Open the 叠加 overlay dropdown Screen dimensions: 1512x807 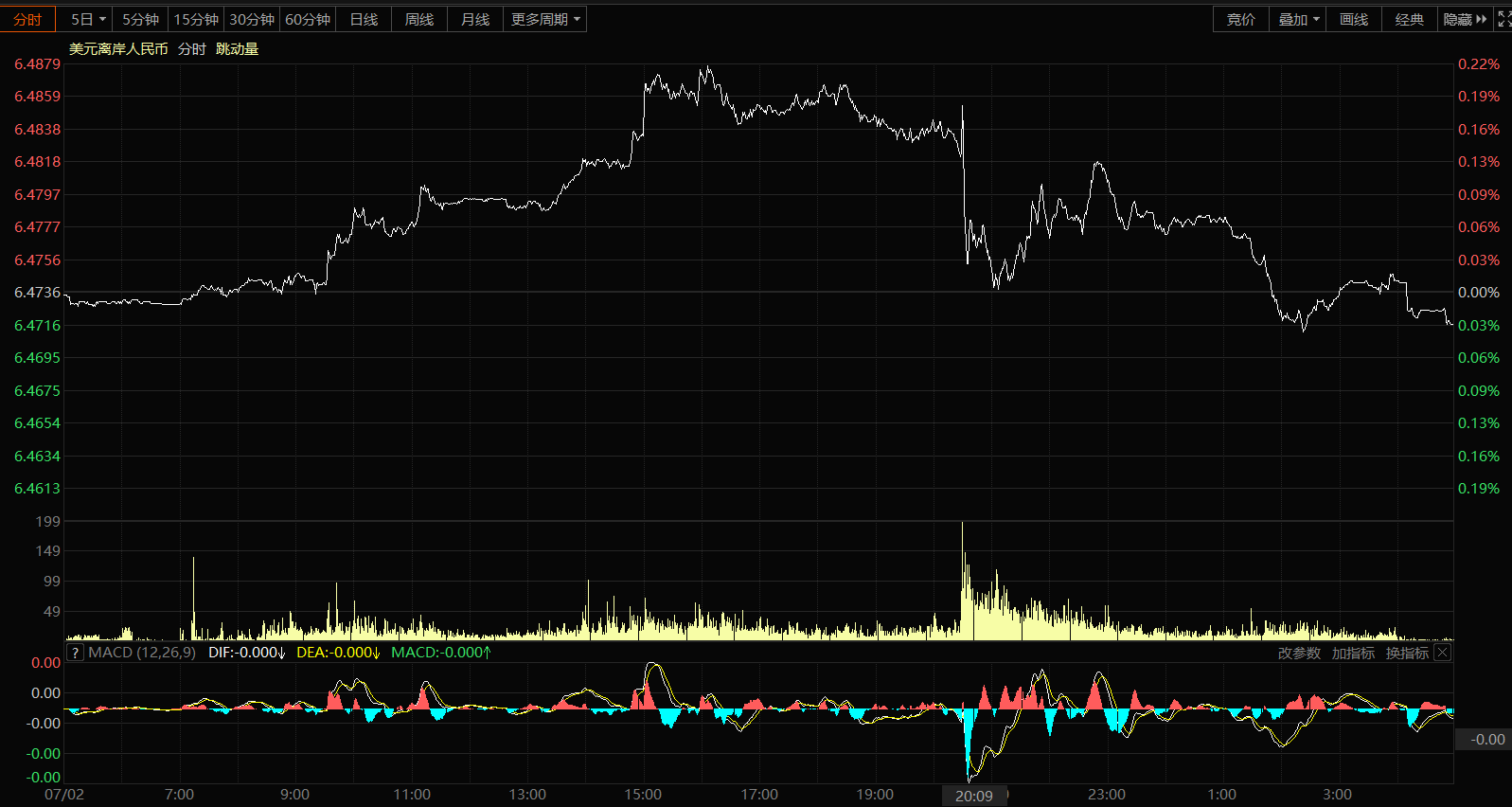point(1298,19)
